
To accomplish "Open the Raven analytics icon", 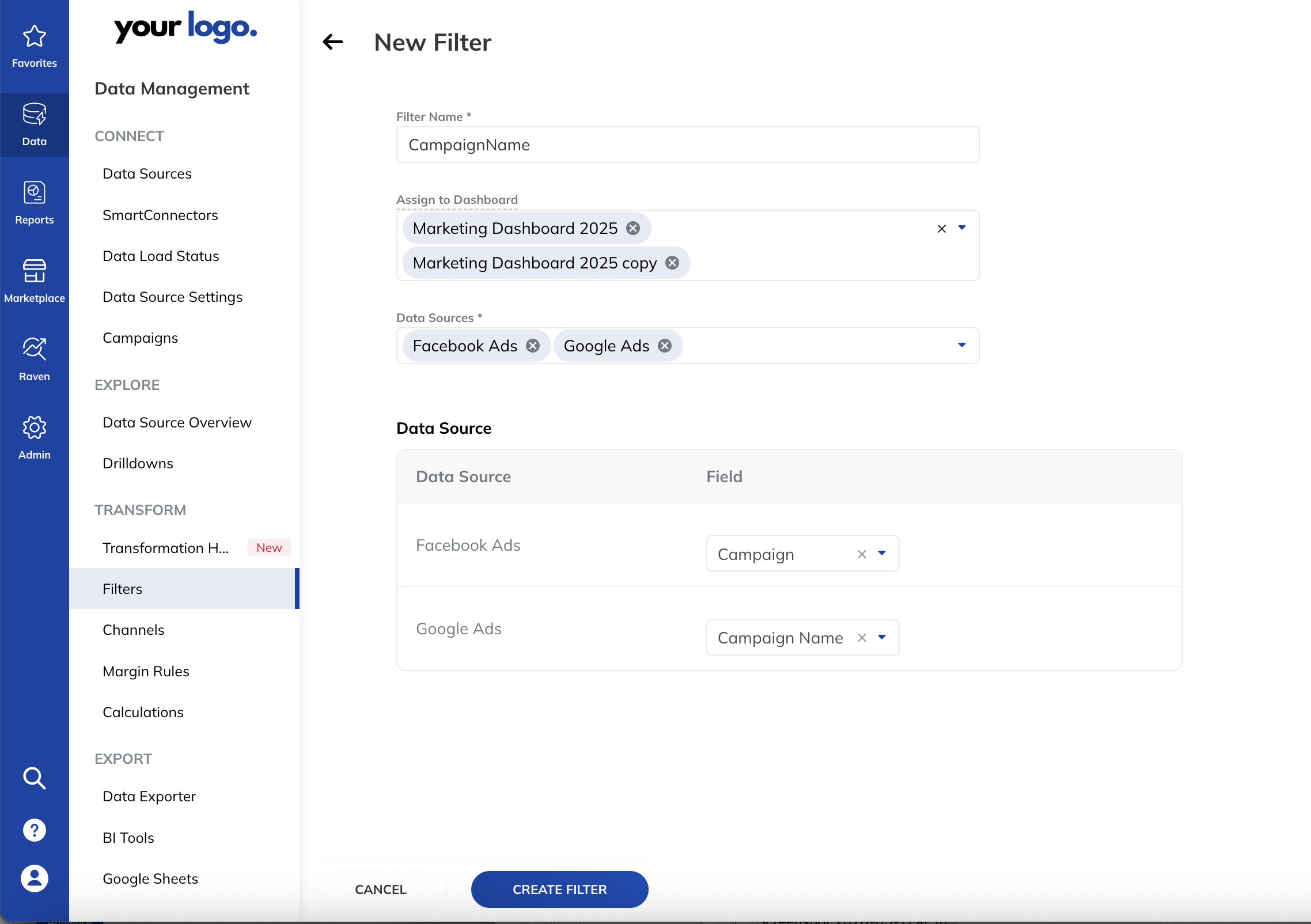I will (x=35, y=349).
